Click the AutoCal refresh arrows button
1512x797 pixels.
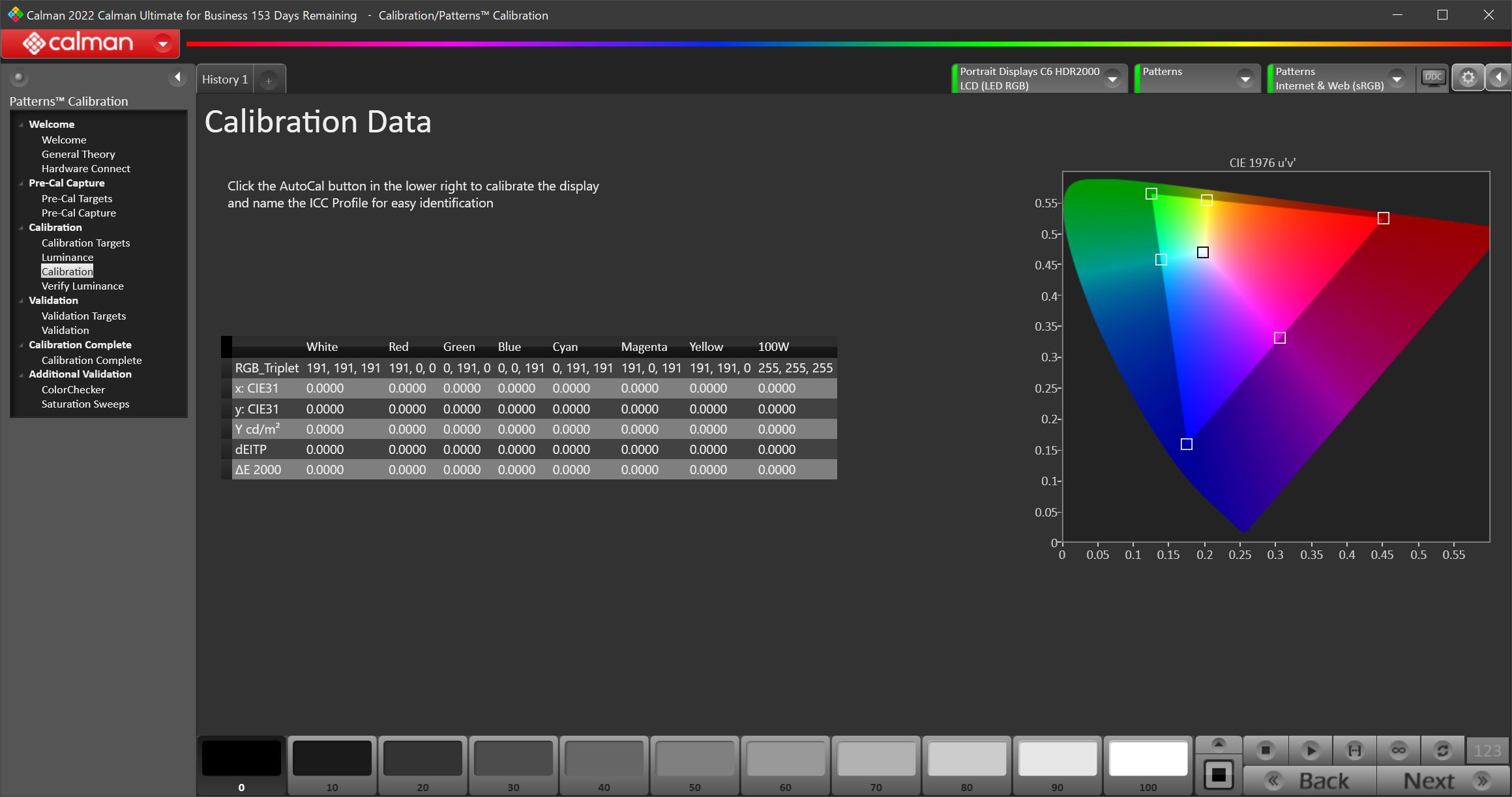1442,750
